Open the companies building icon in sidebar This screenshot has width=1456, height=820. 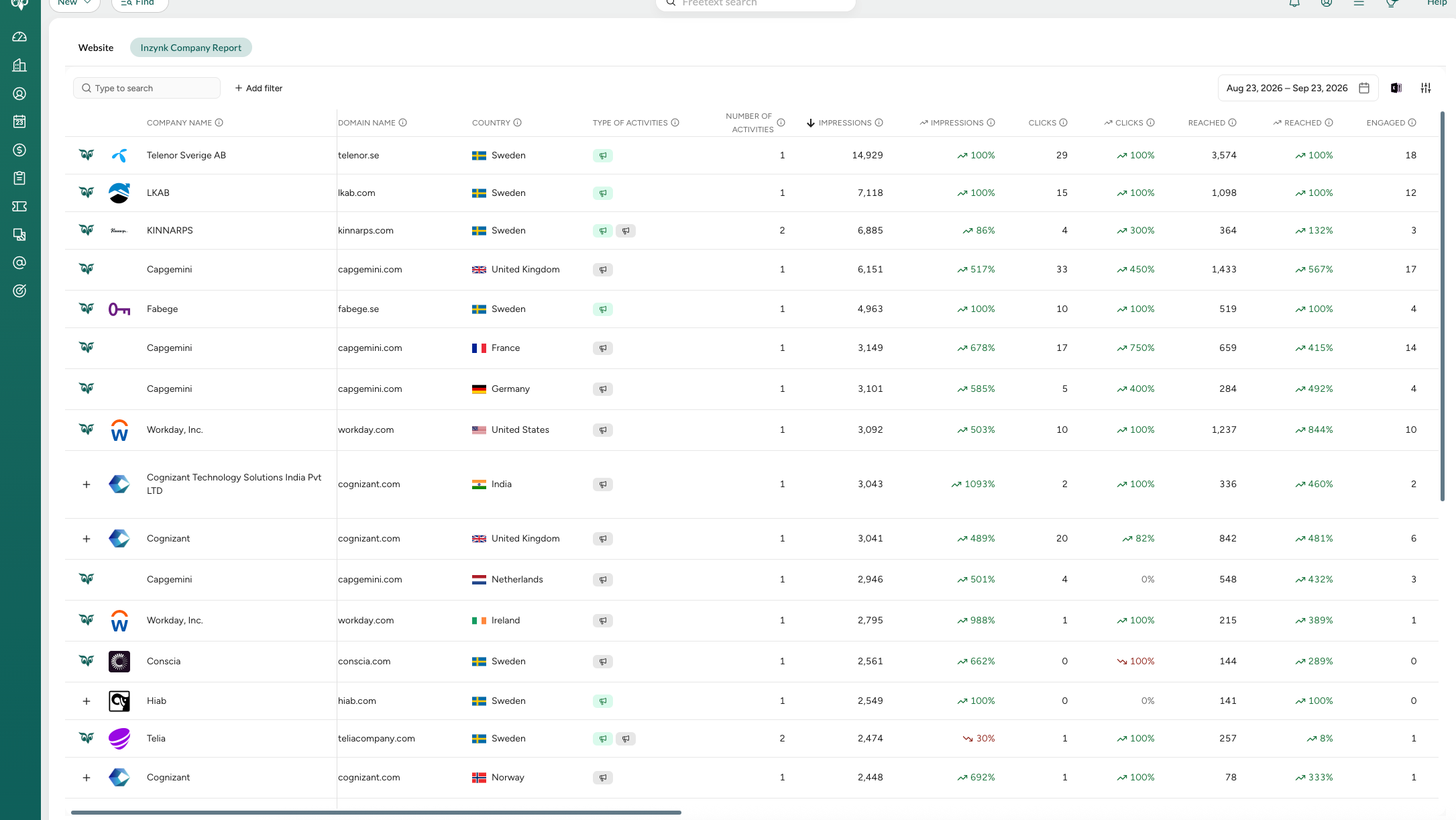pyautogui.click(x=19, y=65)
